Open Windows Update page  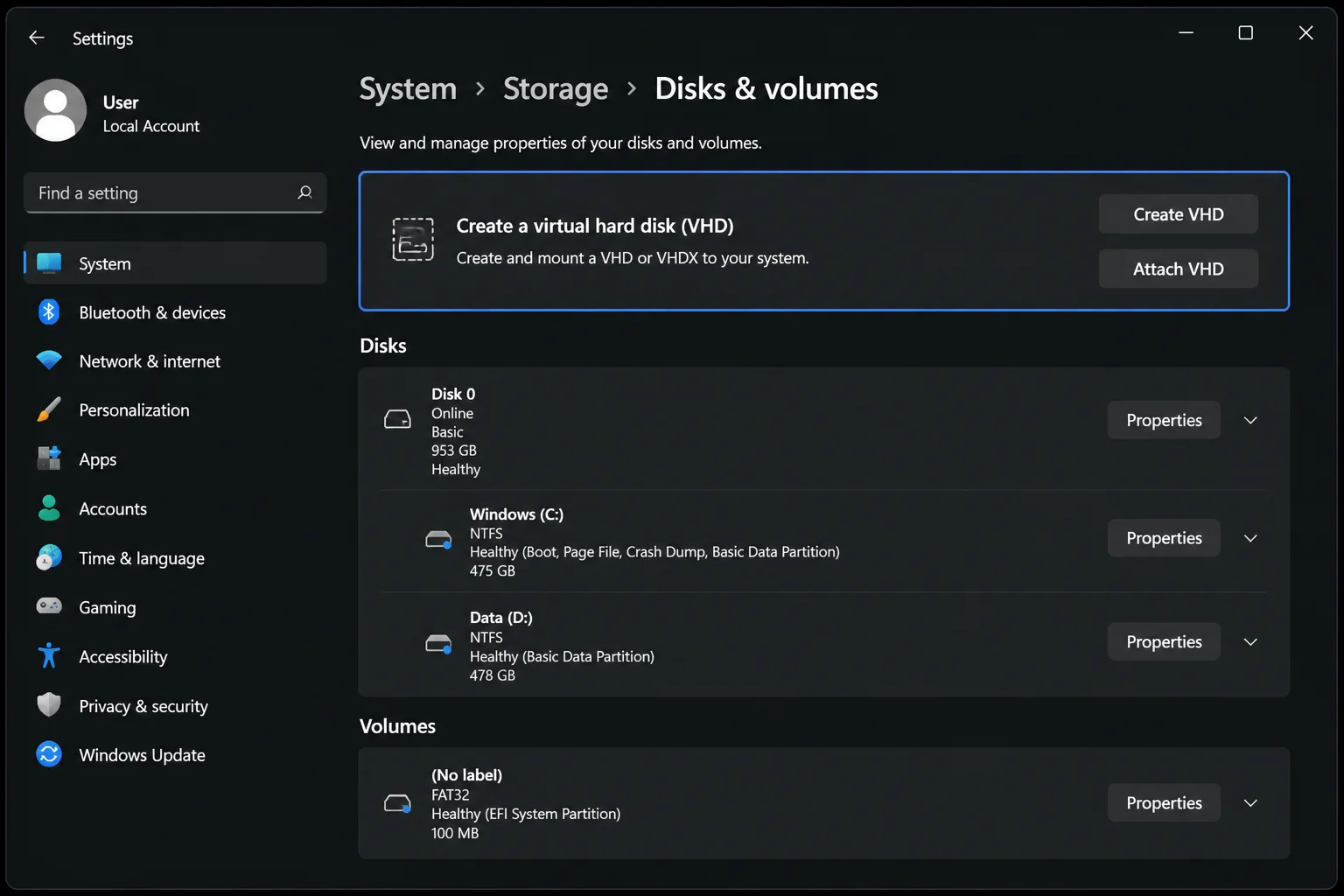(x=175, y=754)
